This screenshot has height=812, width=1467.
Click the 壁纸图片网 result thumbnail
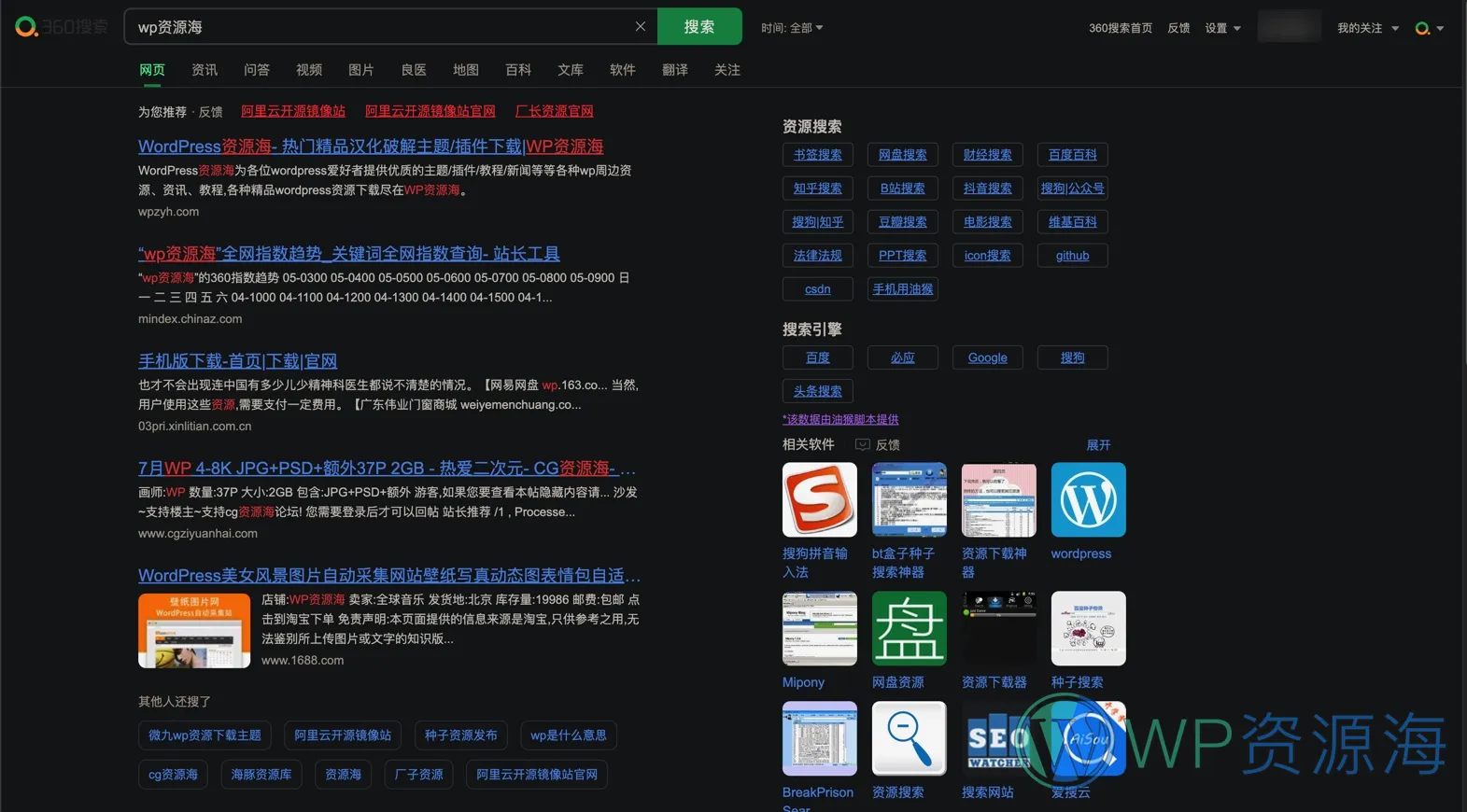(x=194, y=630)
